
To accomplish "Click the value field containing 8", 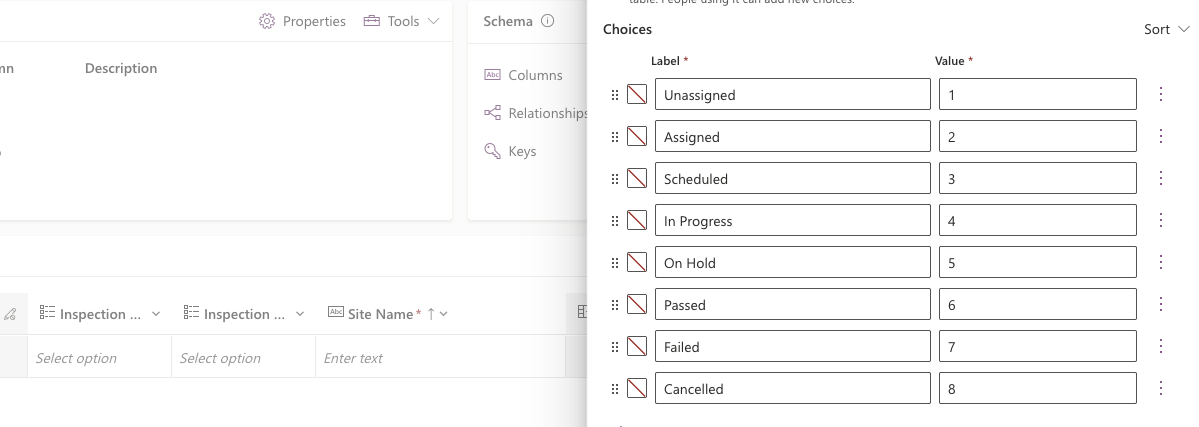I will (1037, 389).
